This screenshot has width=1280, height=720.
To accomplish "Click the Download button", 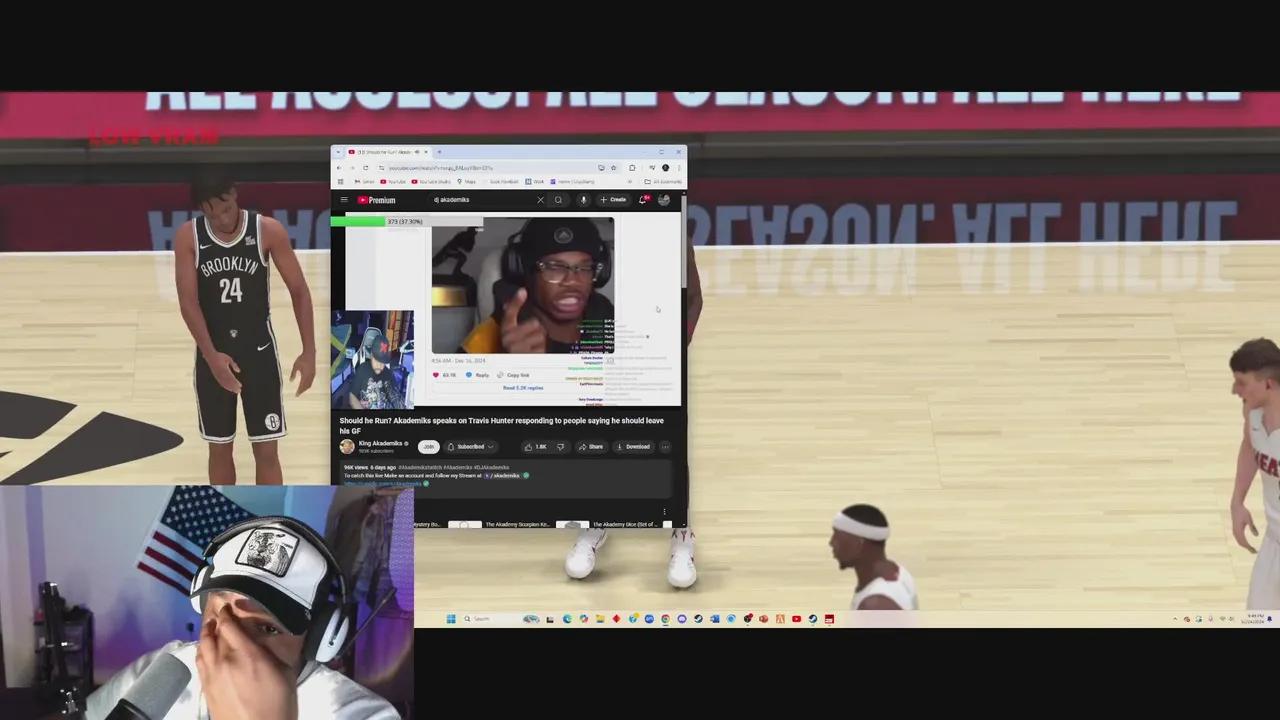I will pyautogui.click(x=635, y=447).
